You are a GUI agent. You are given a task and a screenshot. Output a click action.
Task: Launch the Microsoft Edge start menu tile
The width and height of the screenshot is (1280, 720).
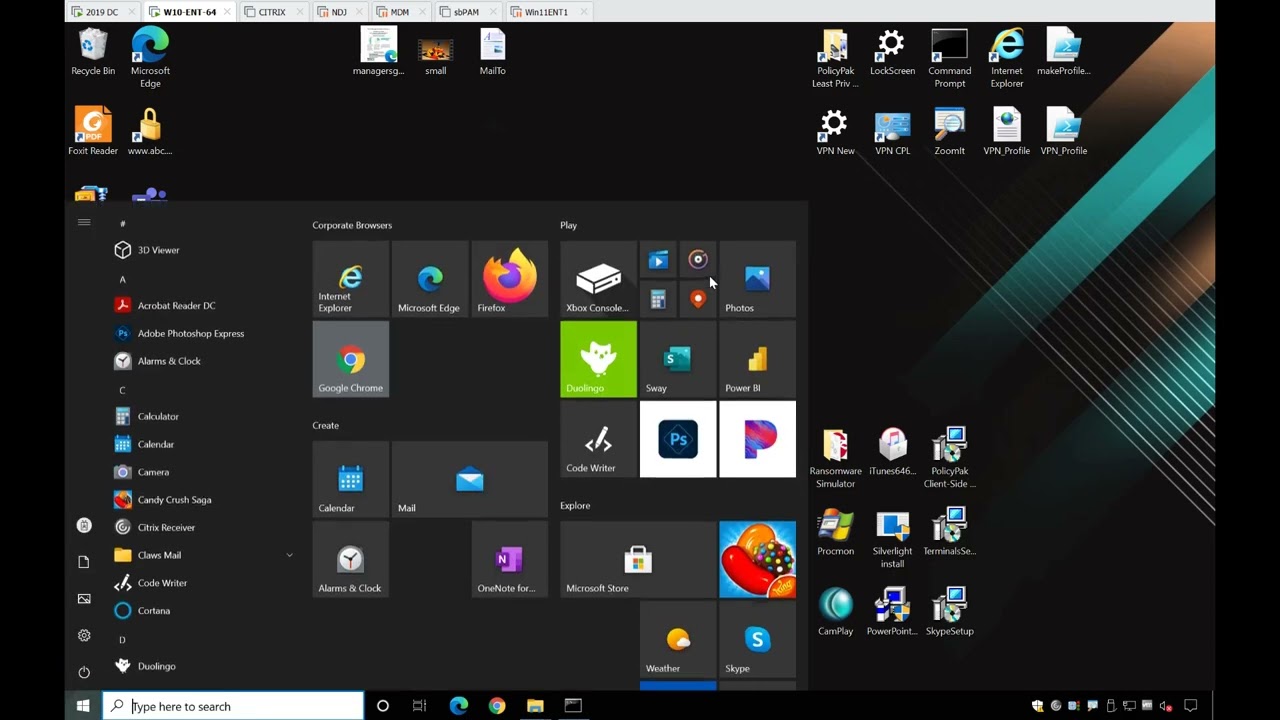[430, 279]
